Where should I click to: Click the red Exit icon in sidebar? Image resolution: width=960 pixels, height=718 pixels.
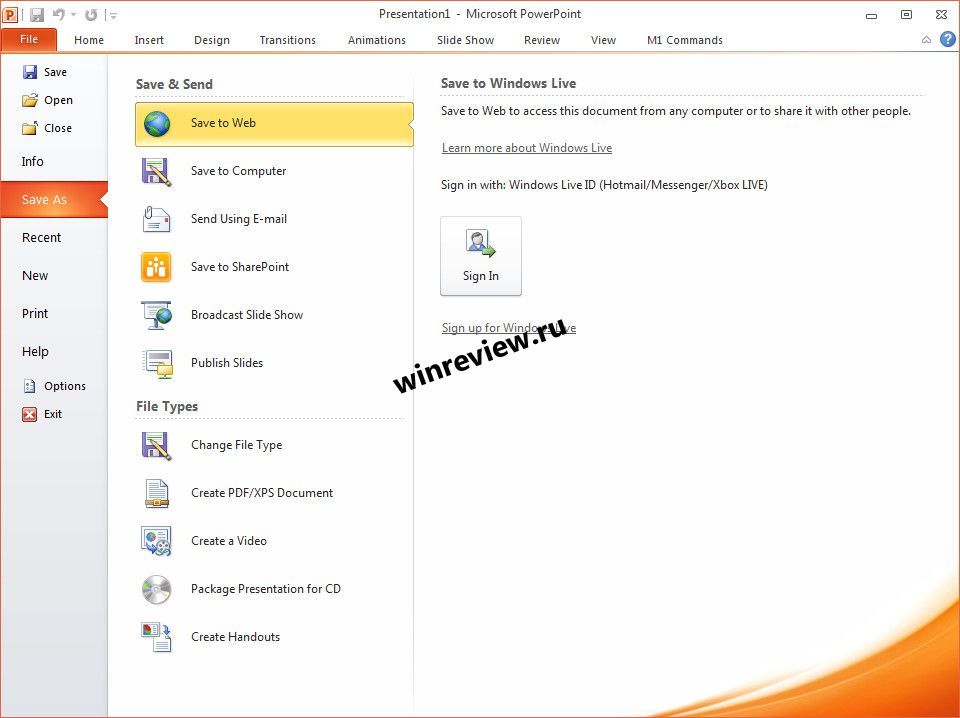coord(29,414)
